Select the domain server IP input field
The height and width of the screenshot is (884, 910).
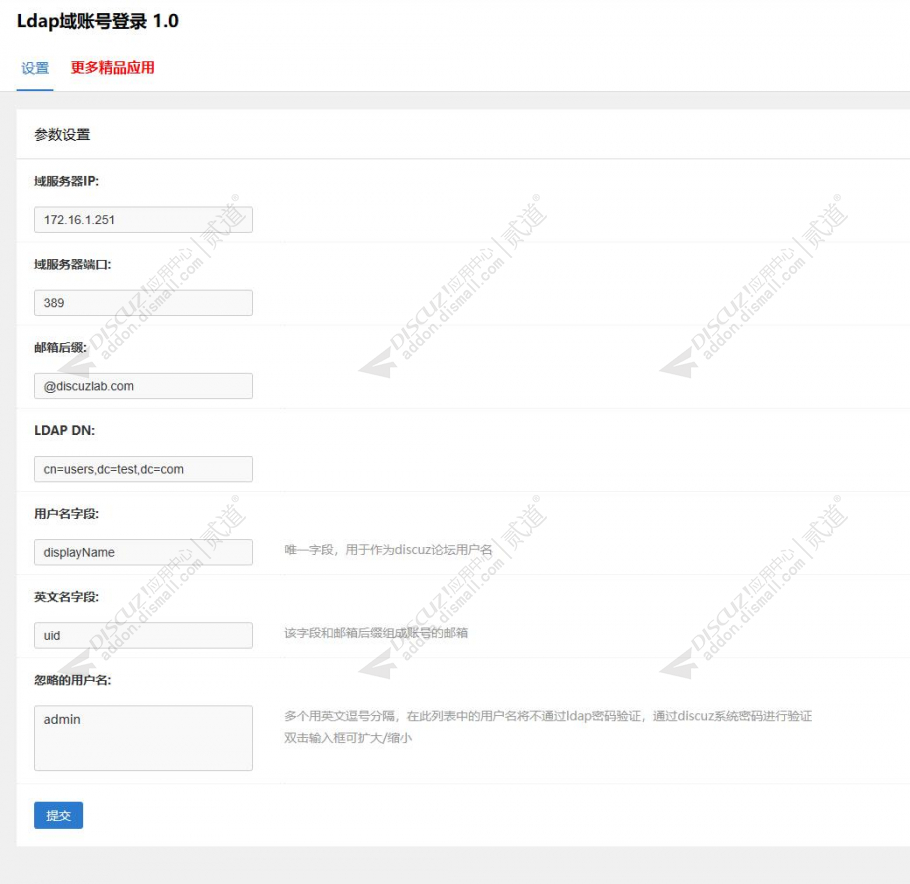[142, 219]
